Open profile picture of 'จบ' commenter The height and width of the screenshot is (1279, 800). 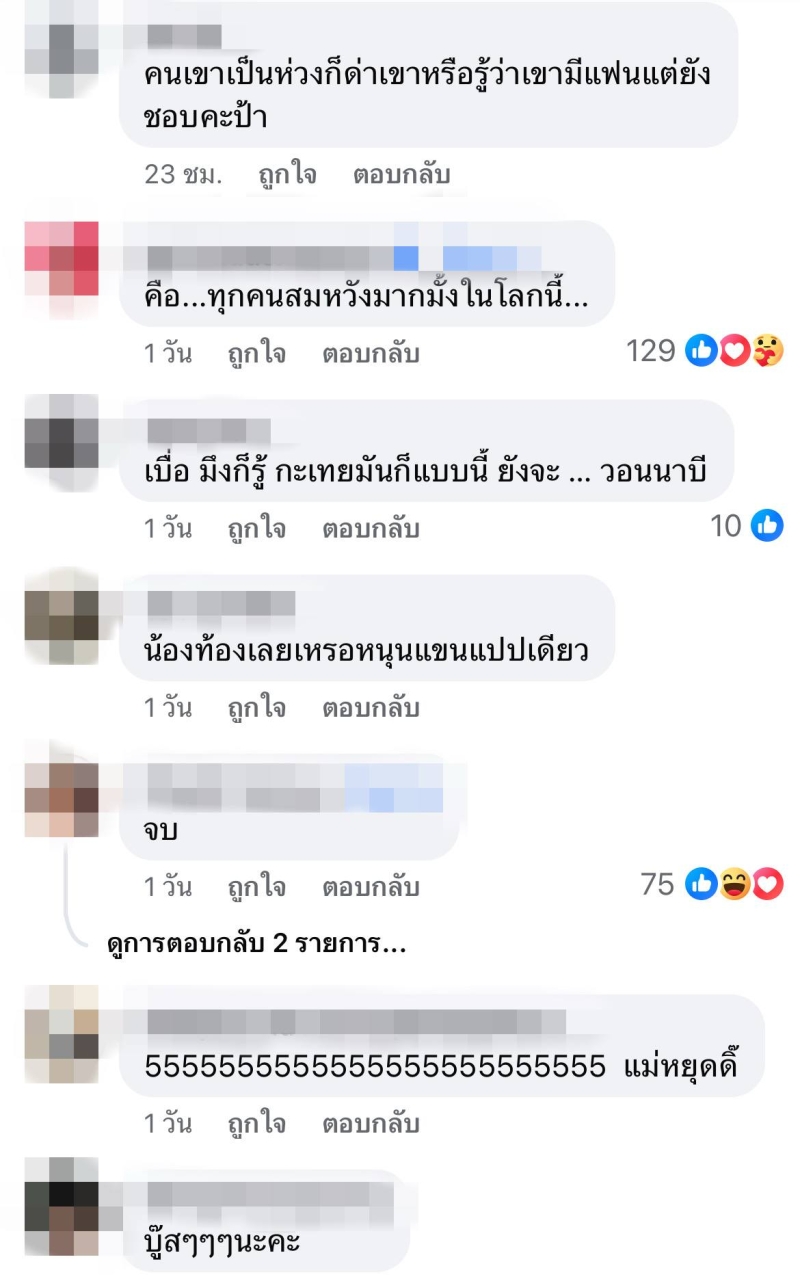(x=62, y=800)
